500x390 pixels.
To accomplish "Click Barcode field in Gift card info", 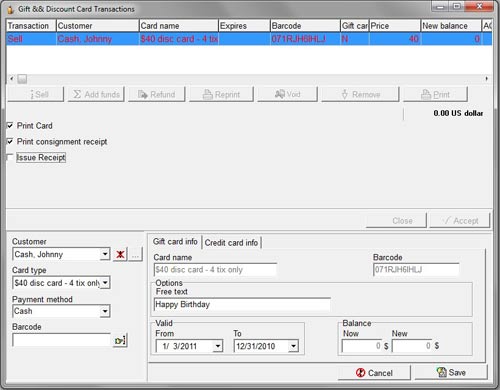I will (x=416, y=270).
